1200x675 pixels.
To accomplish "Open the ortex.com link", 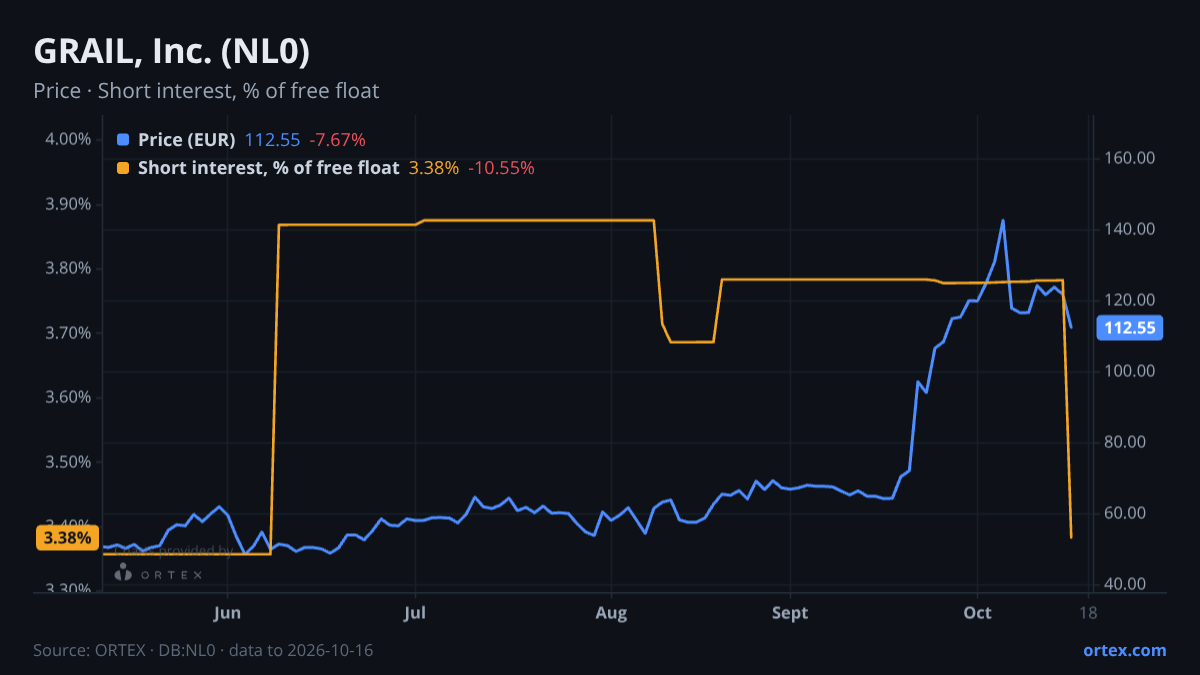I will (1125, 650).
